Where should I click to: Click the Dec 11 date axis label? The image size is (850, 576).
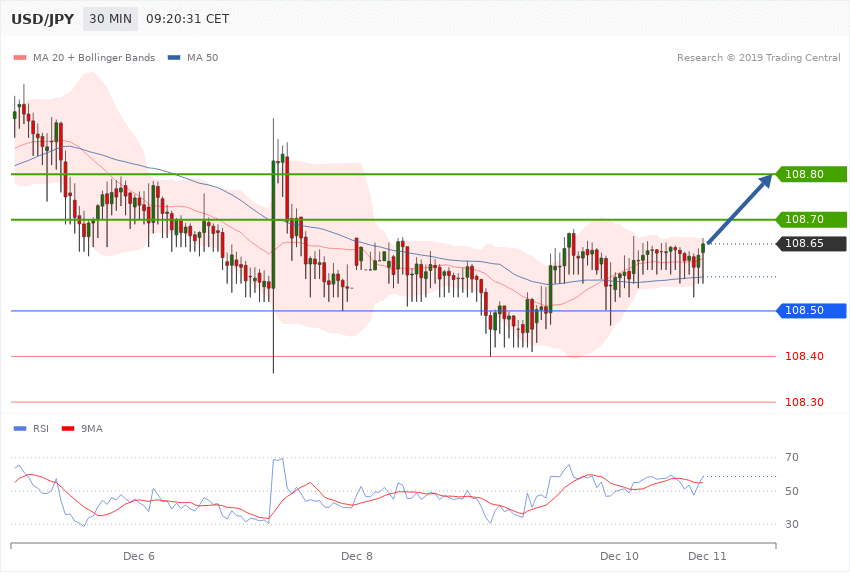pos(707,556)
